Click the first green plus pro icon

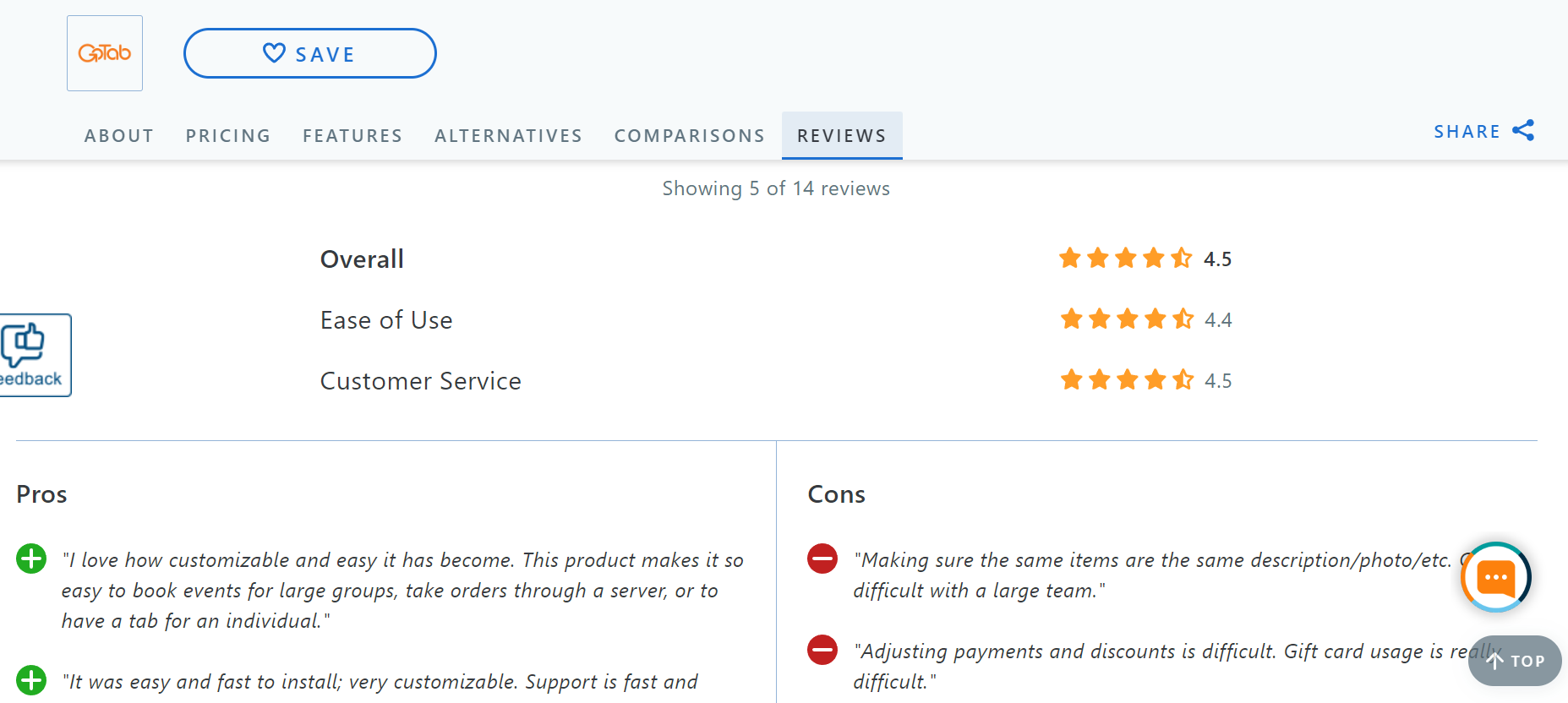tap(31, 559)
